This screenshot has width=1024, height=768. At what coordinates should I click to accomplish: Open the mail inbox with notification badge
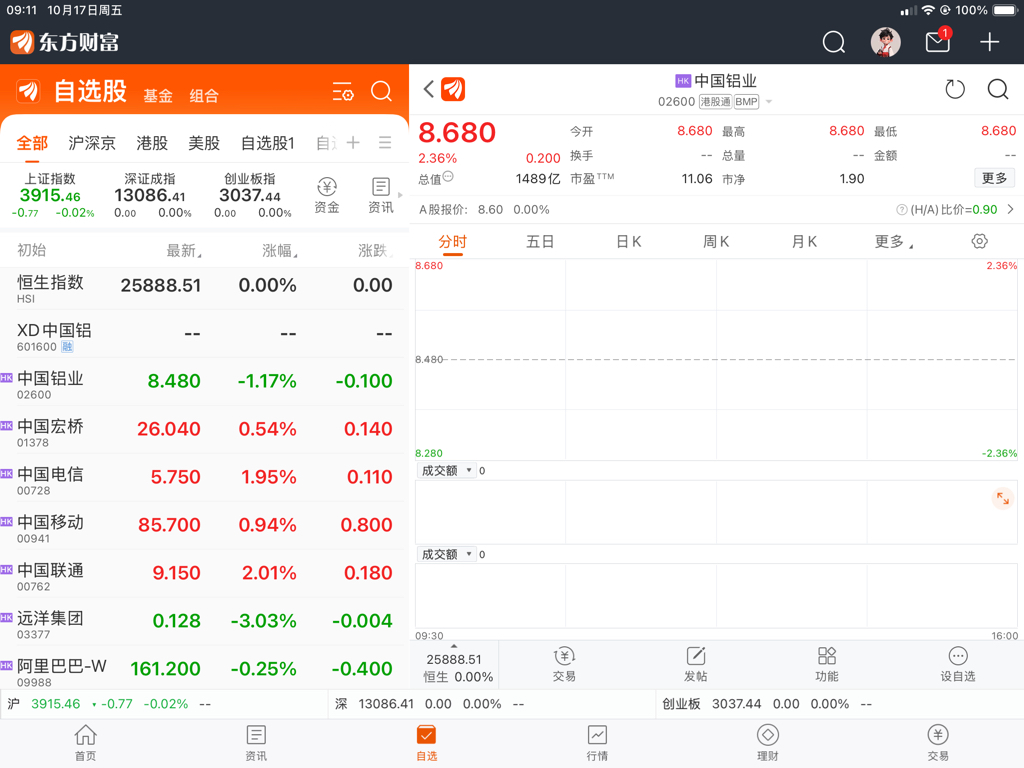coord(938,41)
